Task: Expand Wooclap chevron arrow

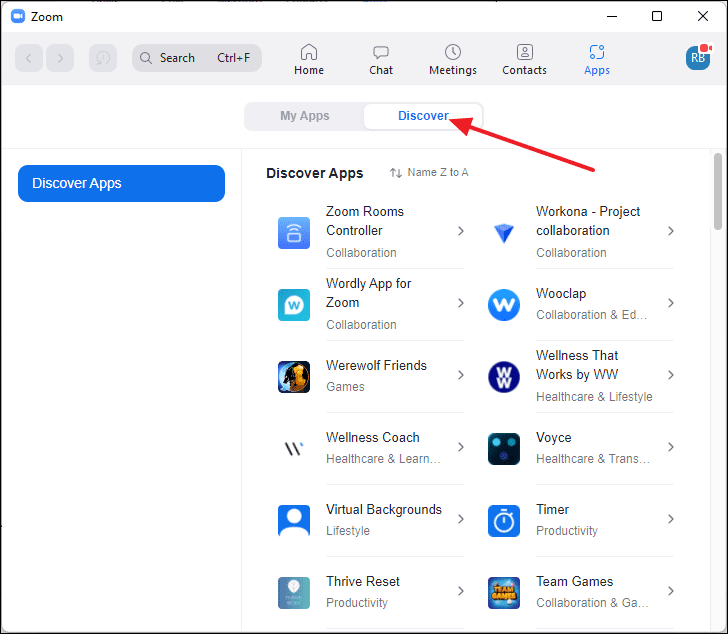Action: 670,303
